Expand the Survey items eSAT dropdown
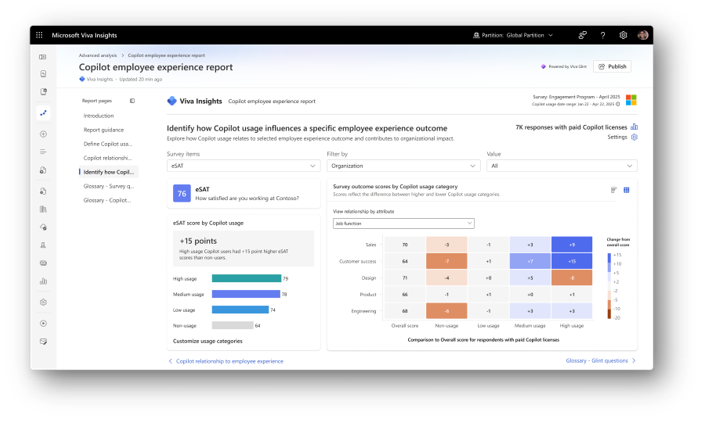The image size is (704, 425). [x=243, y=166]
